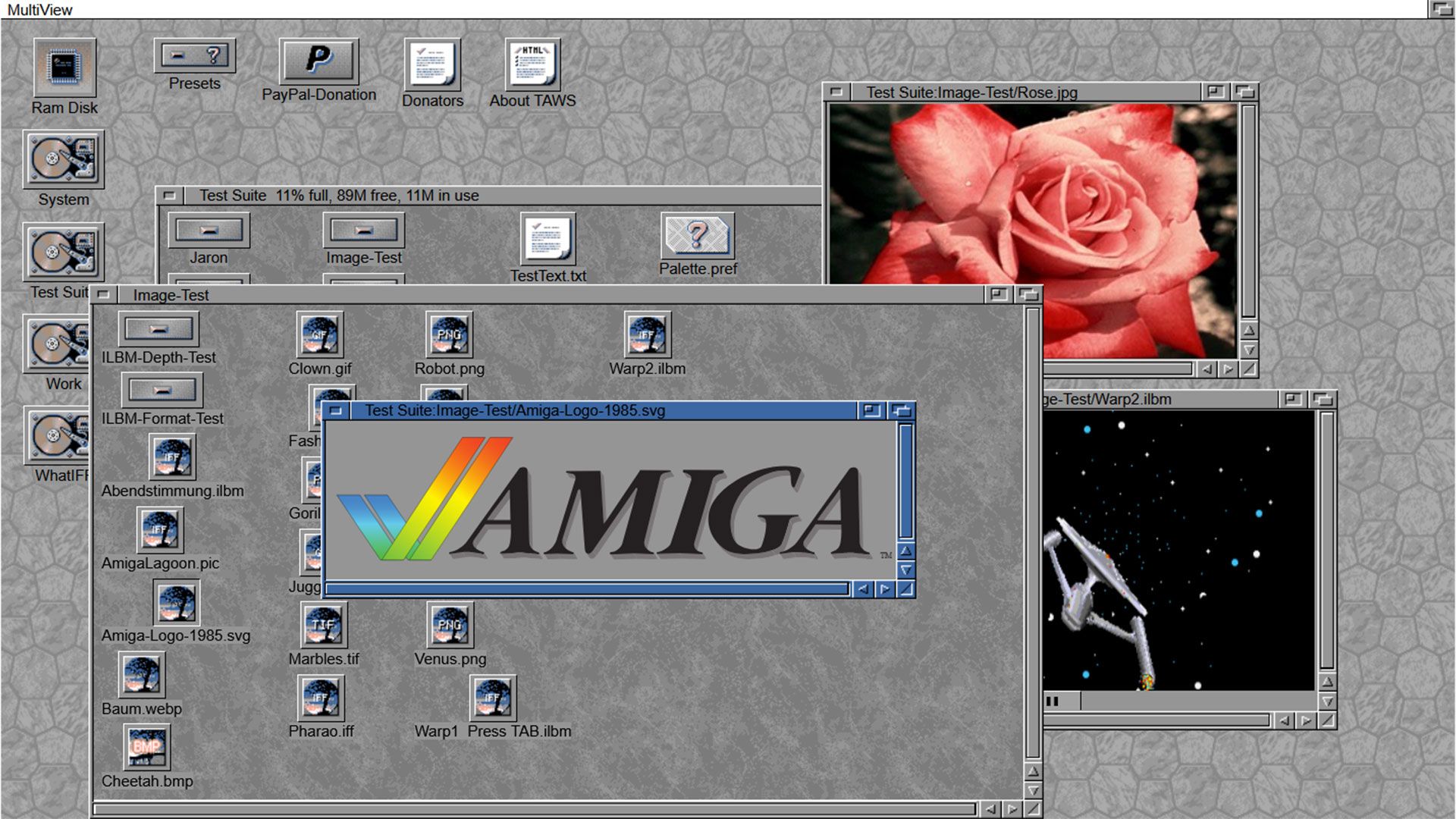Open the Clown.gif image icon
Viewport: 1456px width, 819px height.
click(x=320, y=335)
